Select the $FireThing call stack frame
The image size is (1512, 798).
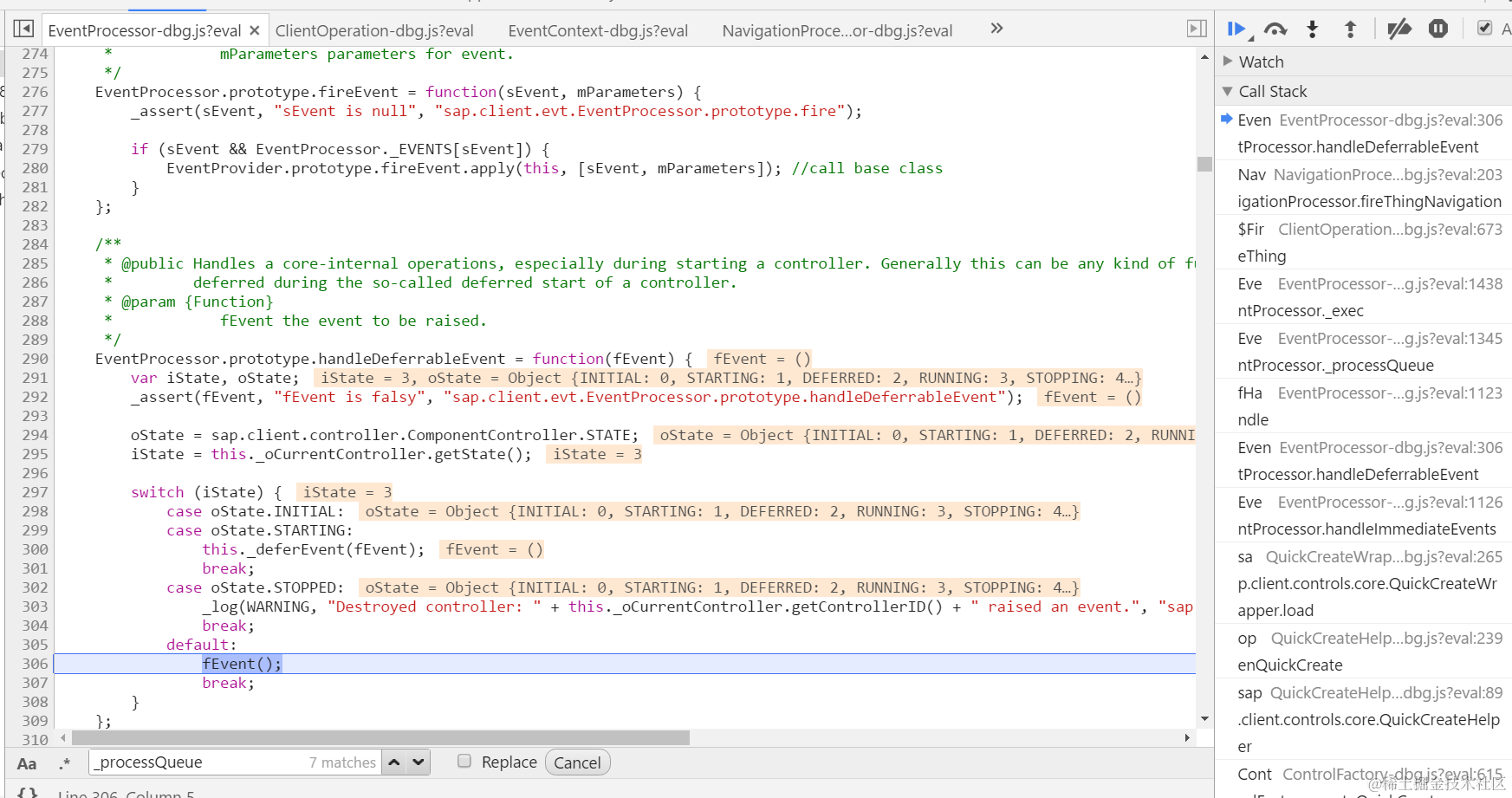(1364, 243)
